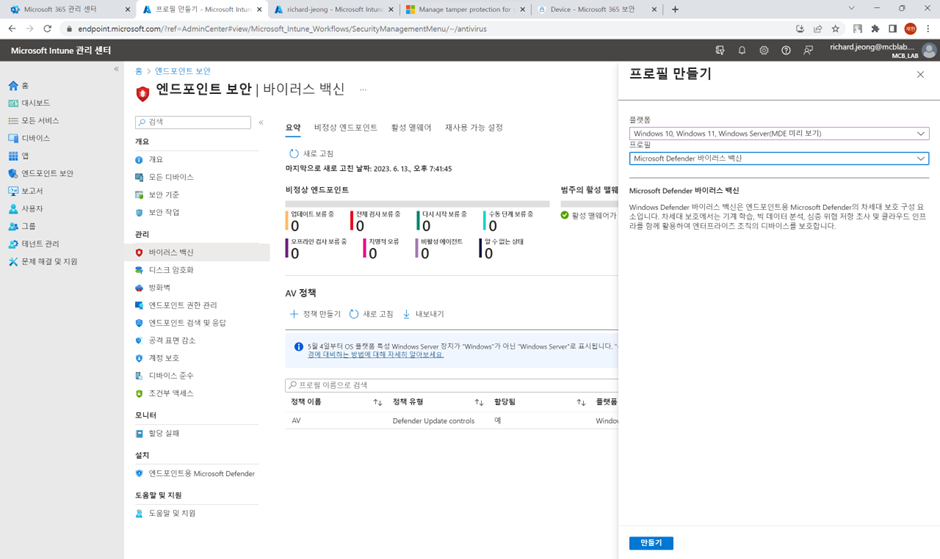940x559 pixels.
Task: Open 엔드포인트 보안 in the left navigation
Action: 41,173
